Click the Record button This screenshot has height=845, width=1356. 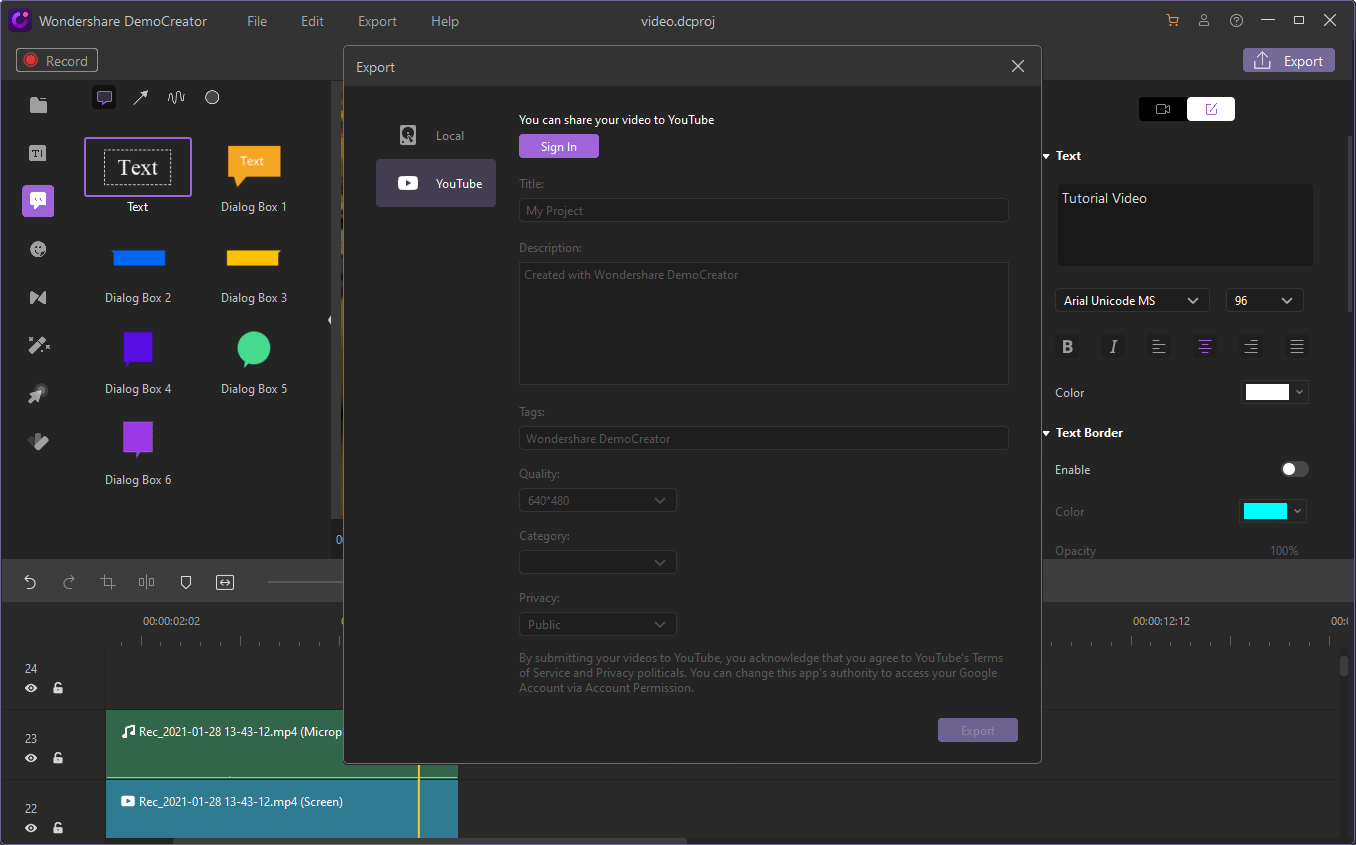(57, 61)
